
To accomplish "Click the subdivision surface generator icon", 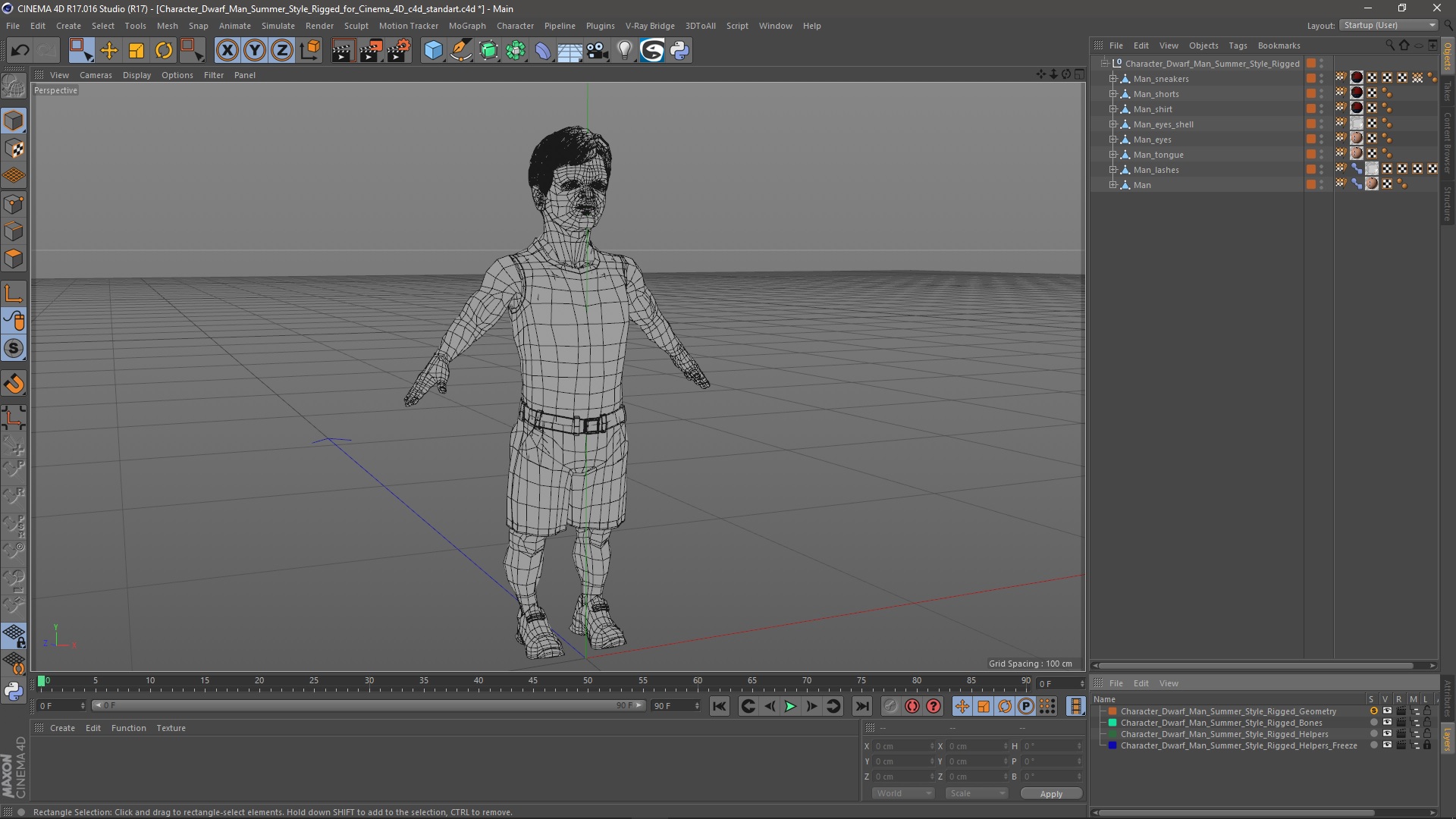I will [x=488, y=51].
